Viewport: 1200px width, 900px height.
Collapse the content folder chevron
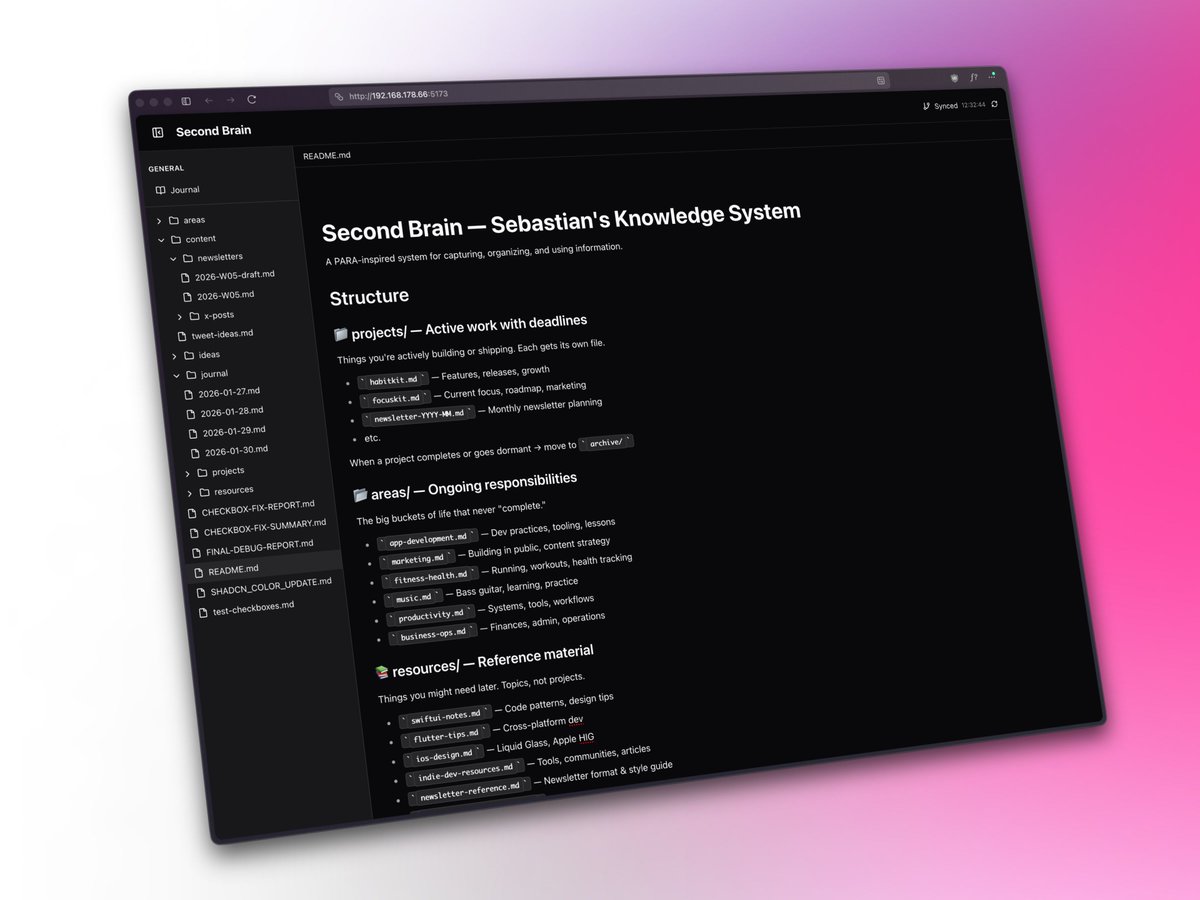tap(161, 240)
